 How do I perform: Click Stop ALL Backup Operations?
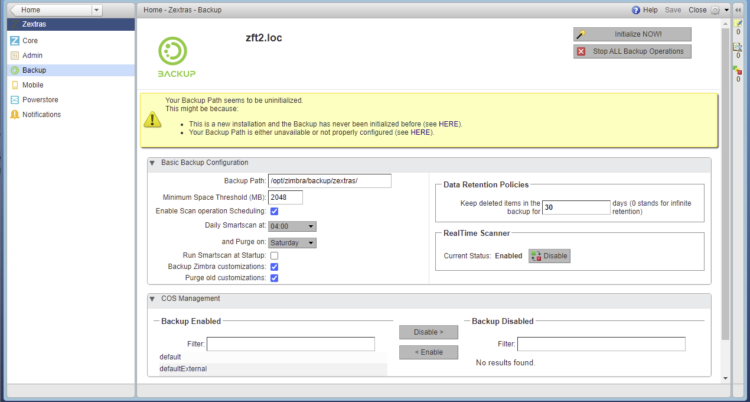(632, 51)
